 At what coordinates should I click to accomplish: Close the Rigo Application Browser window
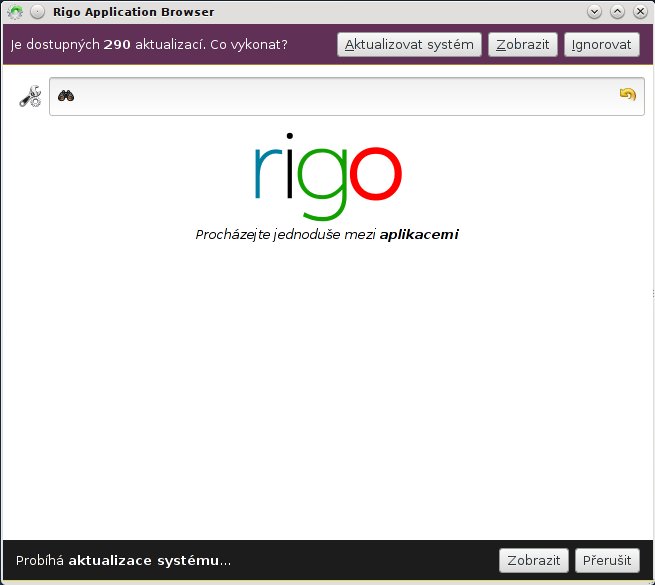(x=639, y=12)
